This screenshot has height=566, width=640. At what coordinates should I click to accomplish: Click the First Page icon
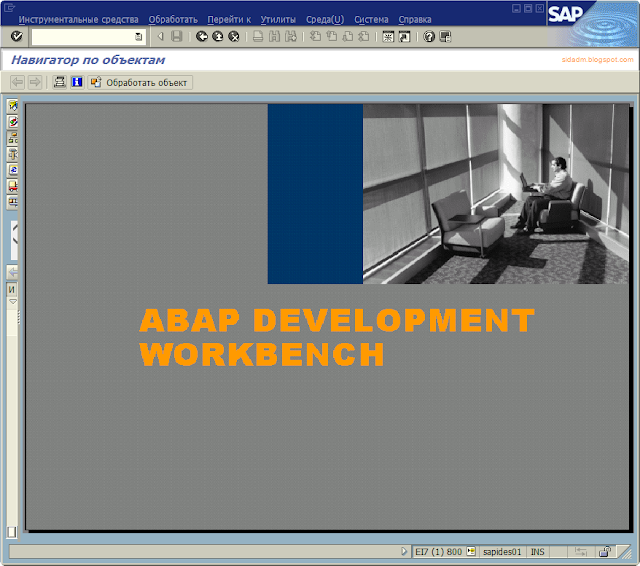315,36
